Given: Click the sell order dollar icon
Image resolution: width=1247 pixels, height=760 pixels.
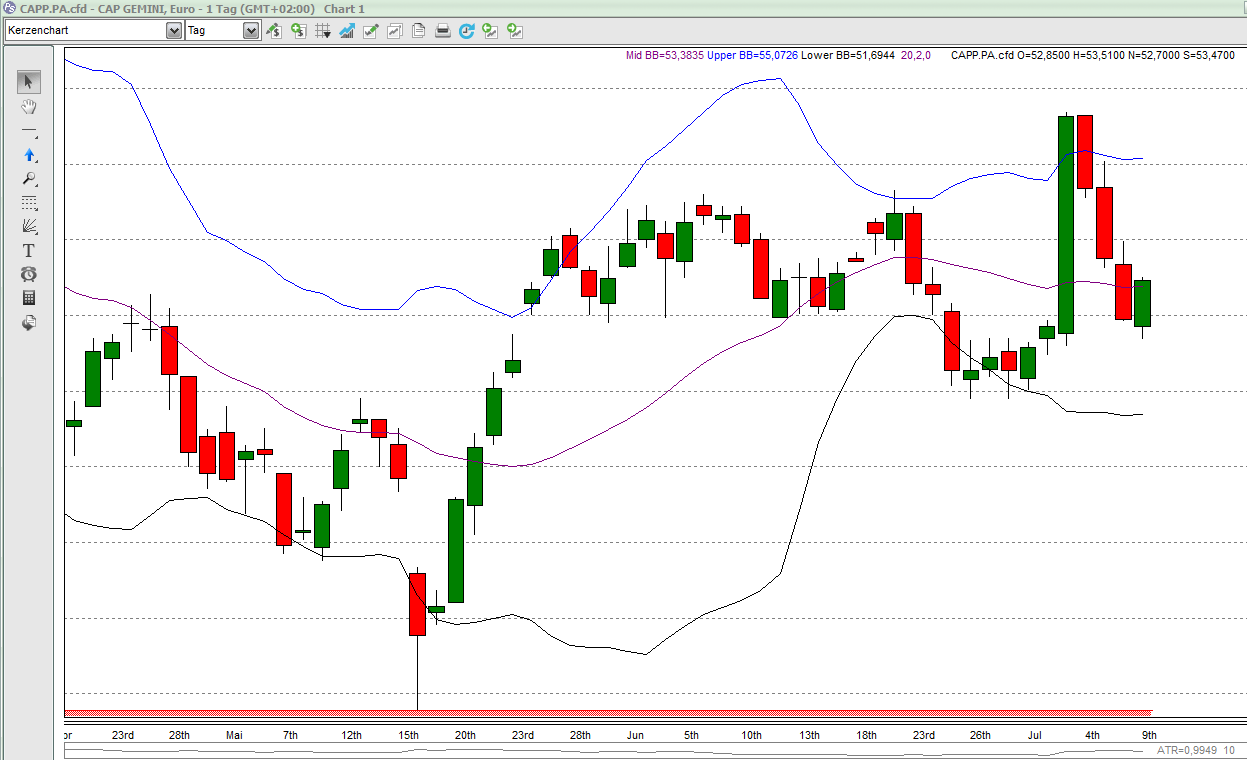Looking at the screenshot, I should click(274, 31).
